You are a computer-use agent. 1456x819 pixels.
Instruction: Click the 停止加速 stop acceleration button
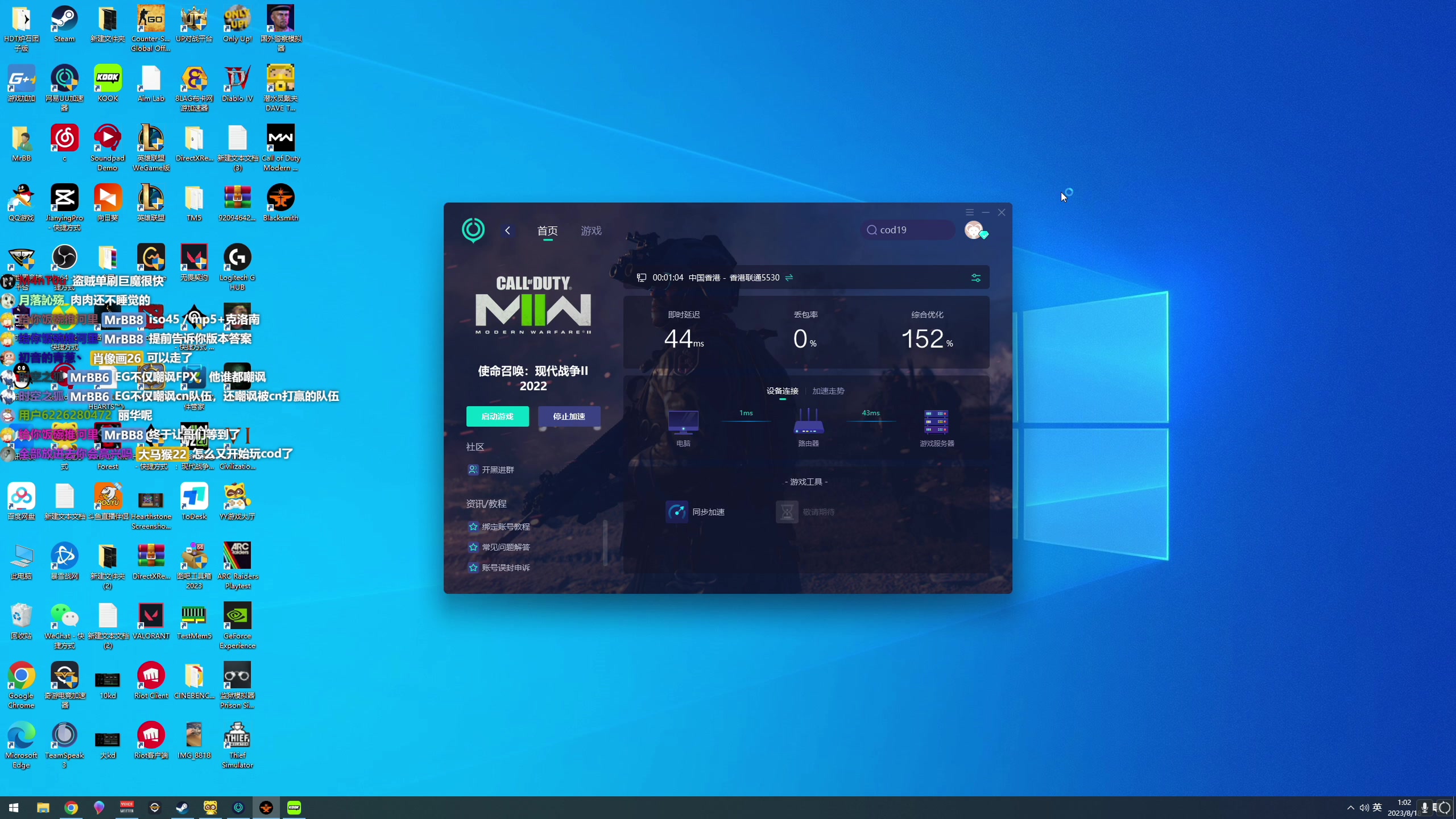click(x=568, y=416)
